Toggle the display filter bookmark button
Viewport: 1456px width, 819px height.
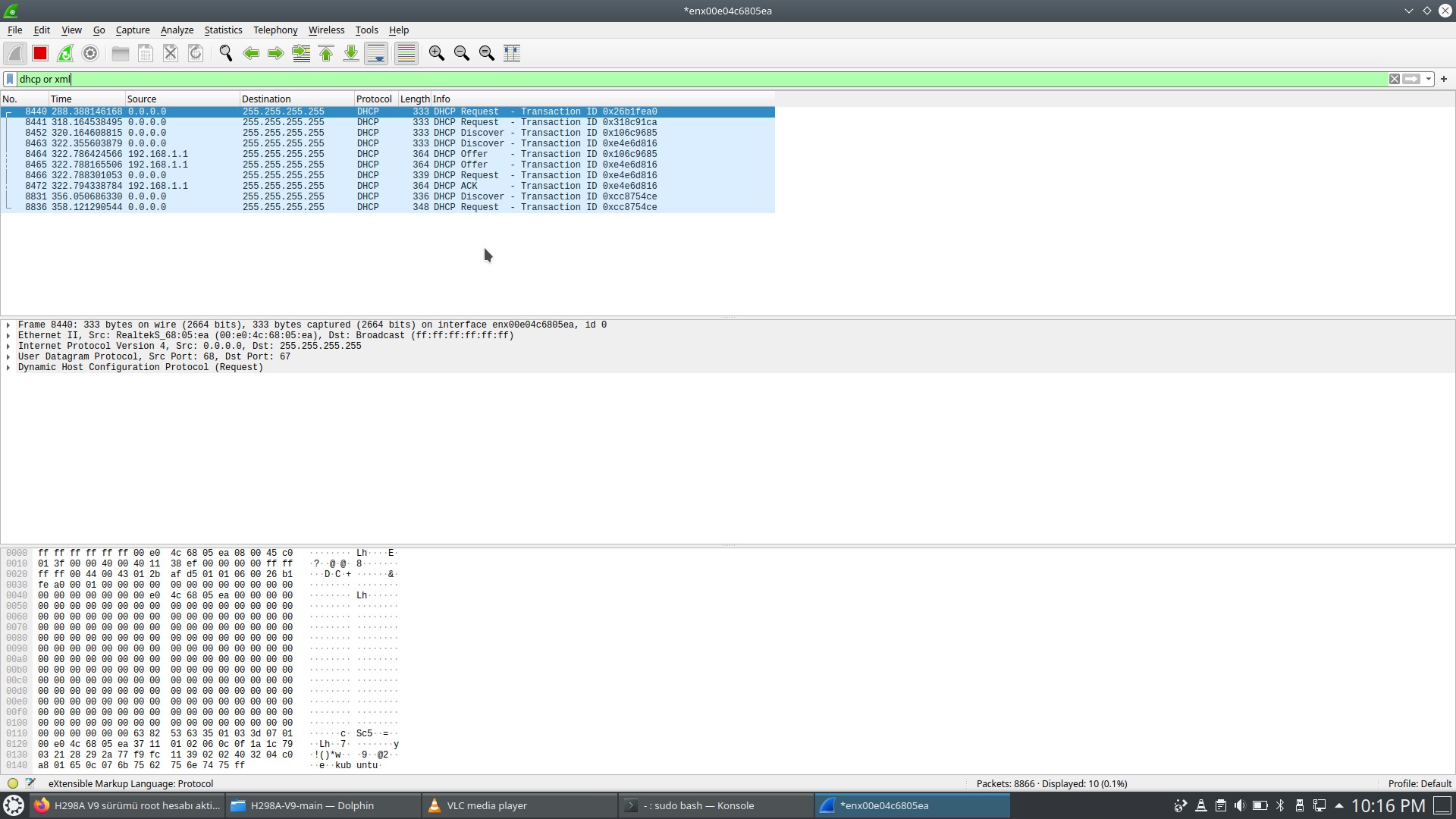[x=10, y=79]
